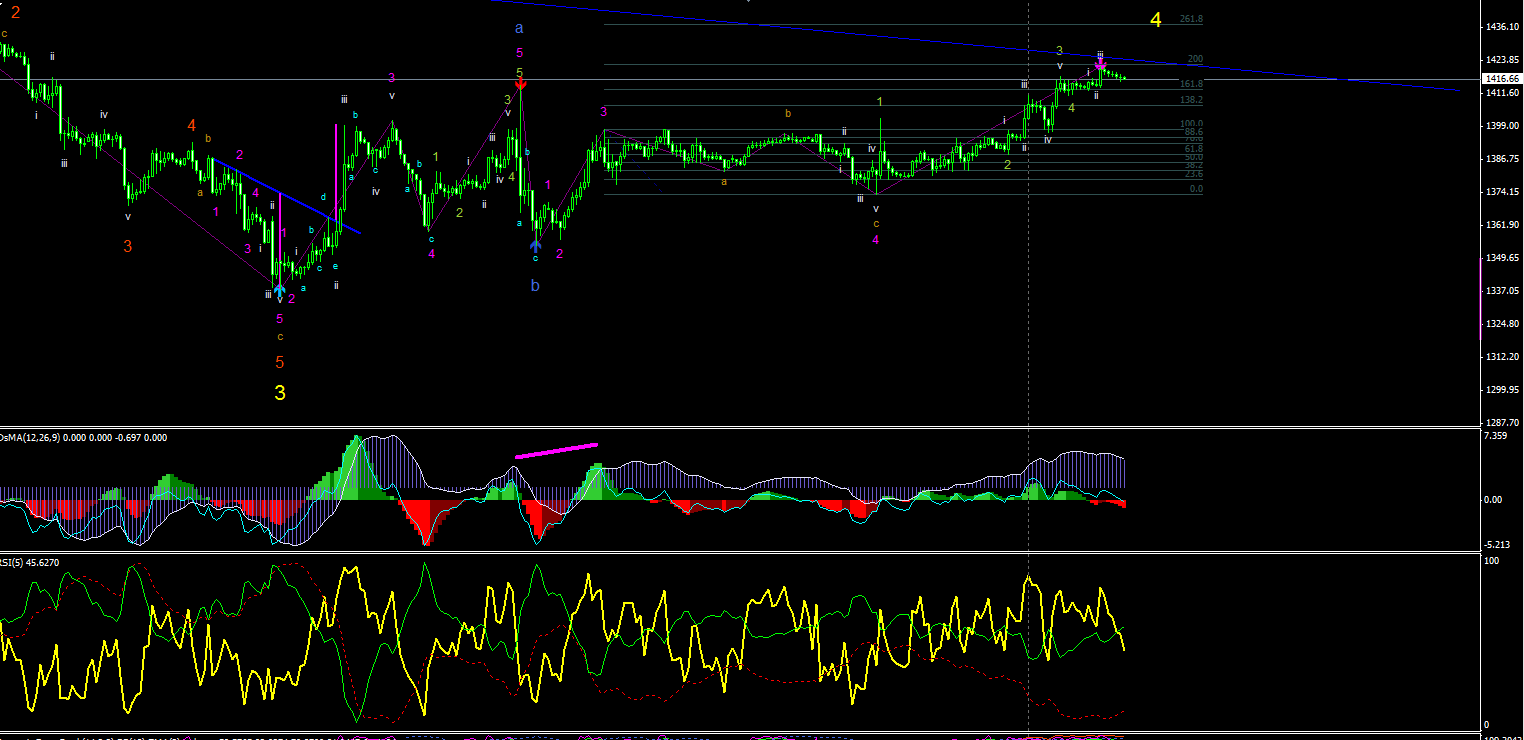
Task: Click the 1399.00 price axis label
Action: coord(1503,126)
